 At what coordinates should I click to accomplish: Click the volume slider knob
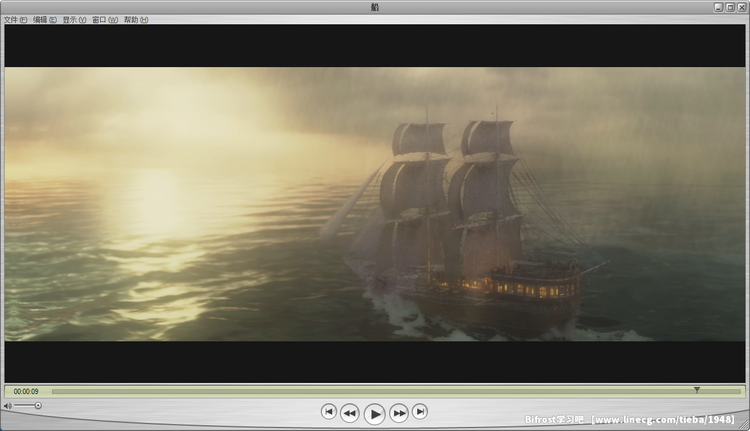38,406
